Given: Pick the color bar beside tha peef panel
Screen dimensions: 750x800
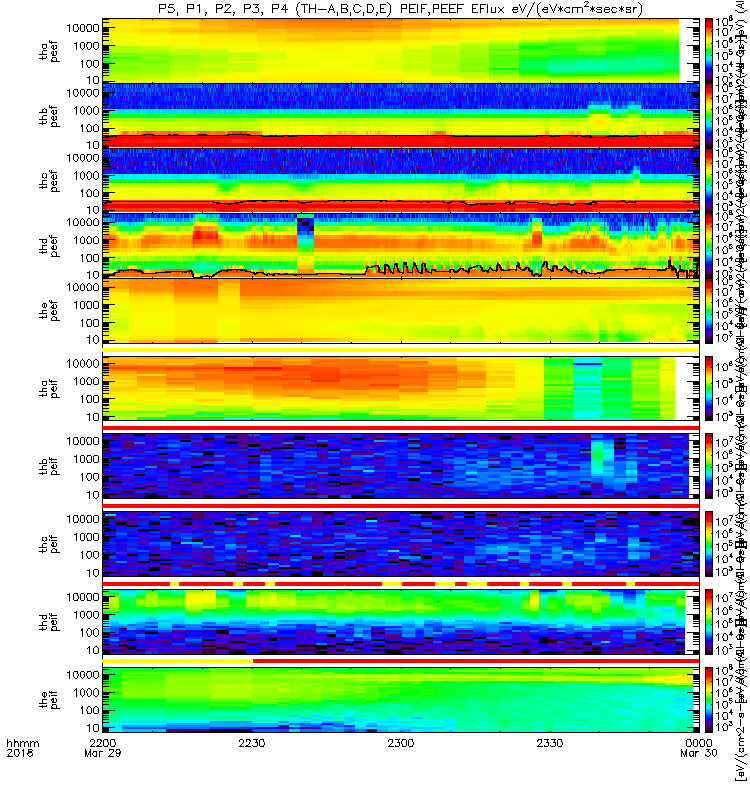Looking at the screenshot, I should [709, 51].
